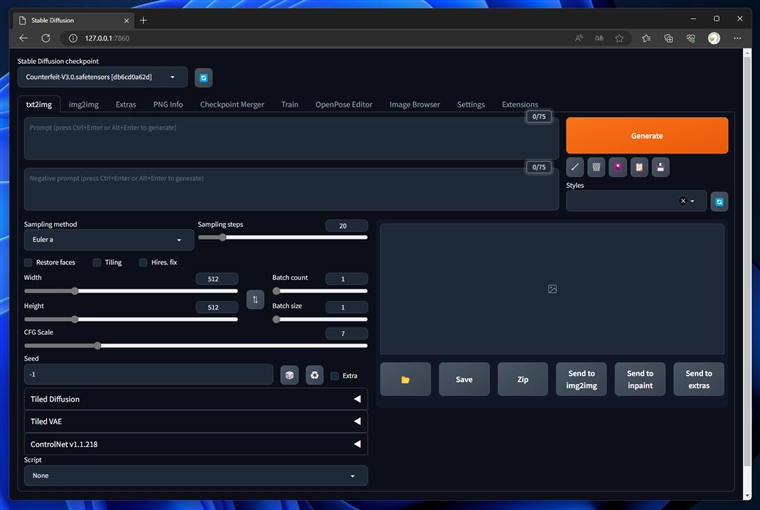The width and height of the screenshot is (760, 510).
Task: Click Send to img2img
Action: tap(581, 379)
